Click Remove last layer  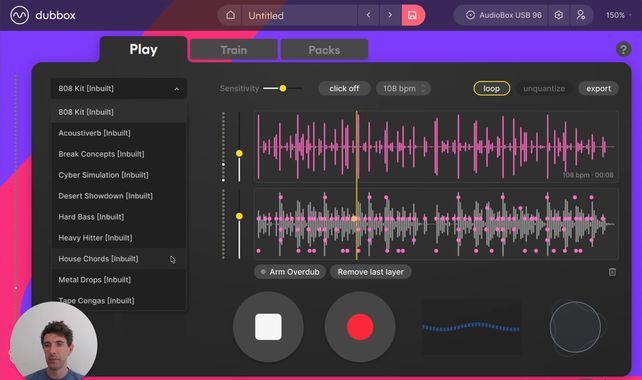(x=371, y=272)
